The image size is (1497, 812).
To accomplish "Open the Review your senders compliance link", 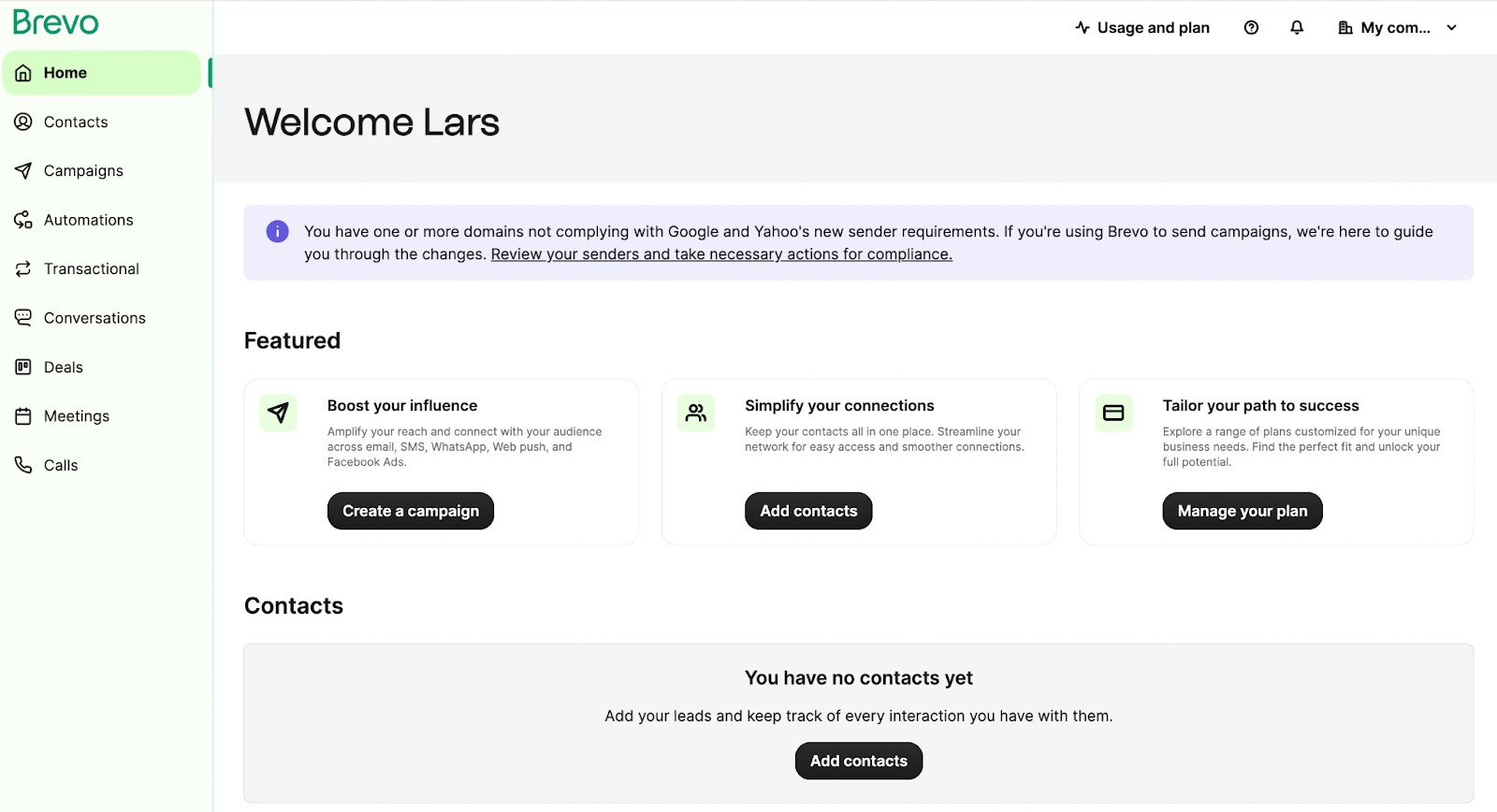I will coord(721,254).
